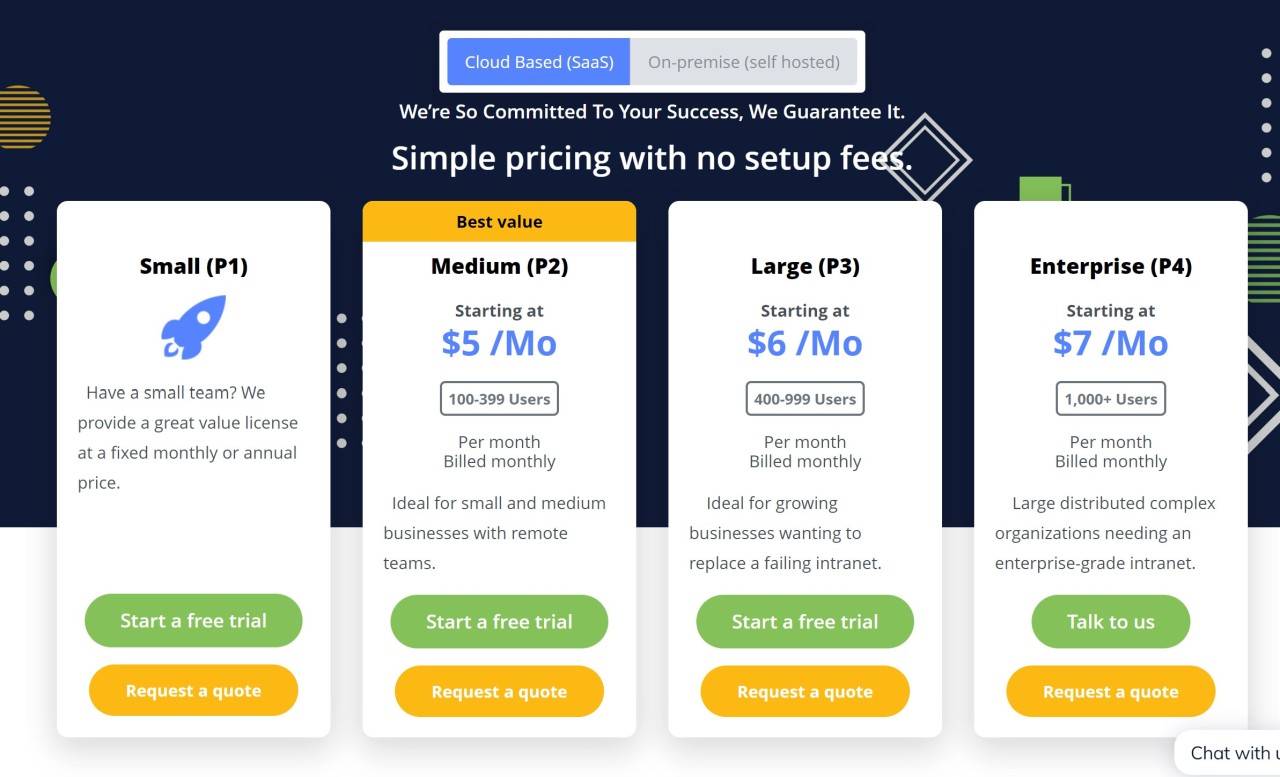The width and height of the screenshot is (1280, 777).
Task: Start a free trial for the Small plan
Action: (192, 621)
